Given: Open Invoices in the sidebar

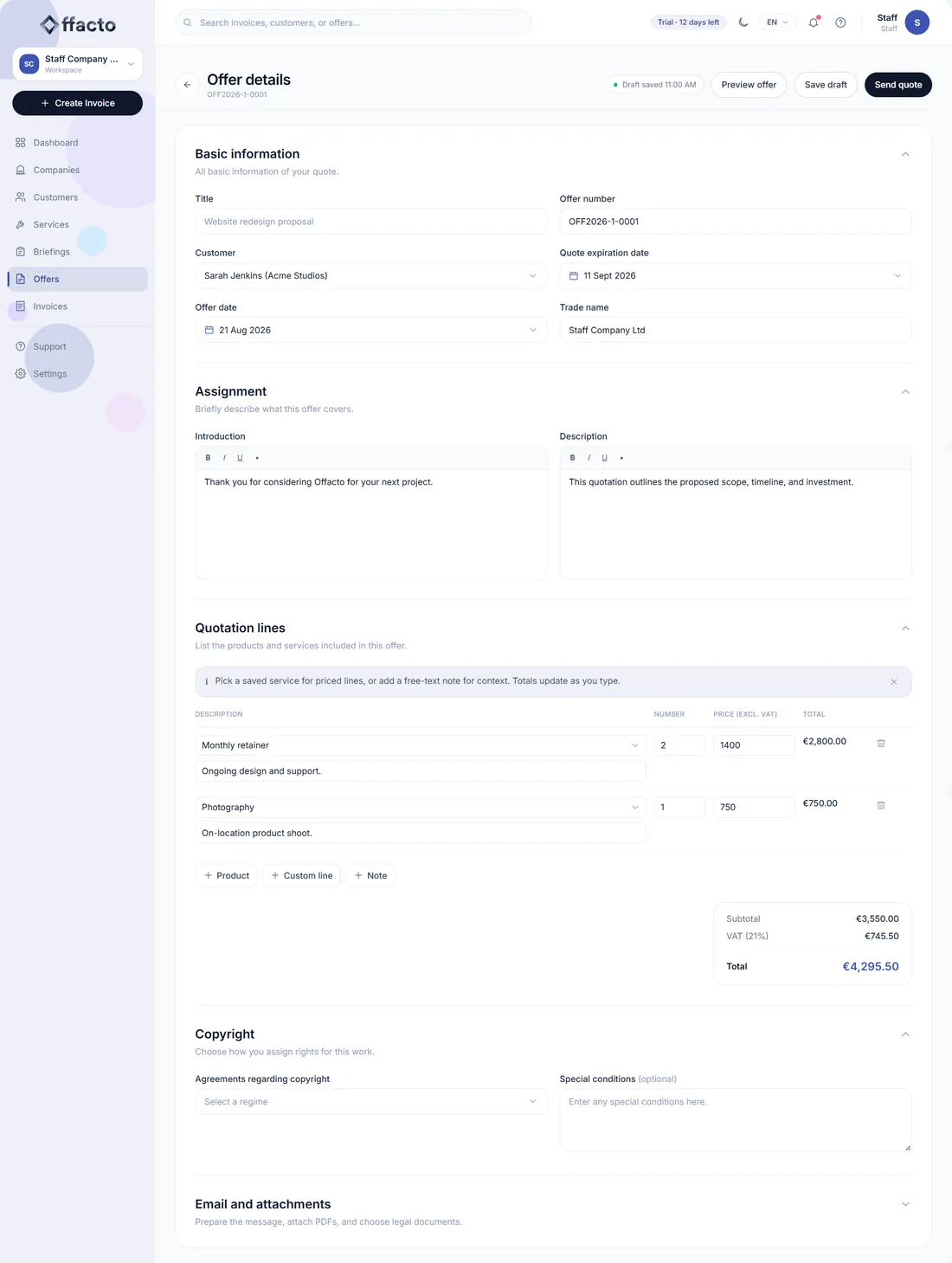Looking at the screenshot, I should [x=78, y=306].
